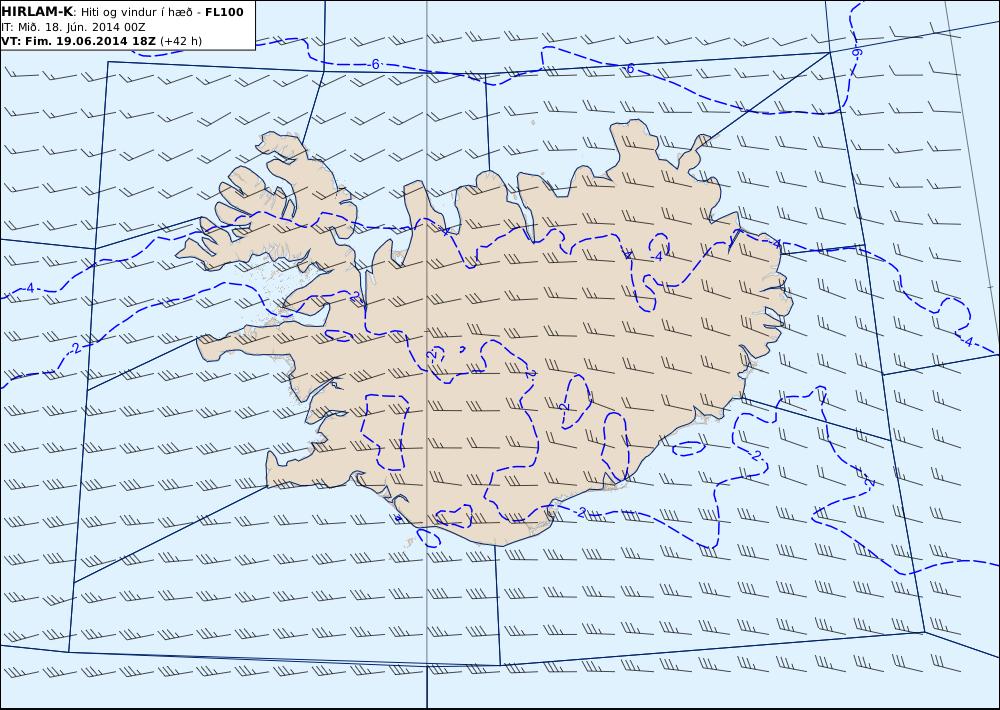This screenshot has height=710, width=1000.
Task: Click the 'Hiti og vindur í hæð' caption
Action: [136, 13]
